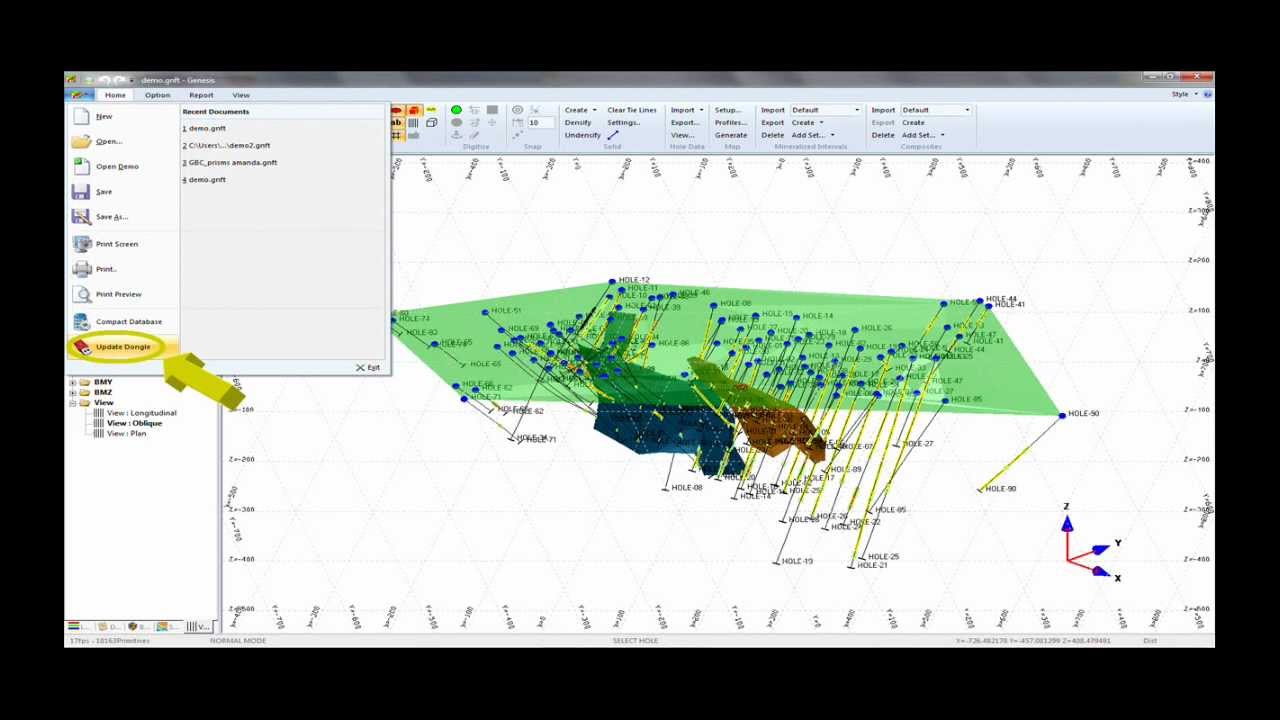The width and height of the screenshot is (1280, 720).
Task: Select the Update Dongle menu entry
Action: click(x=123, y=347)
